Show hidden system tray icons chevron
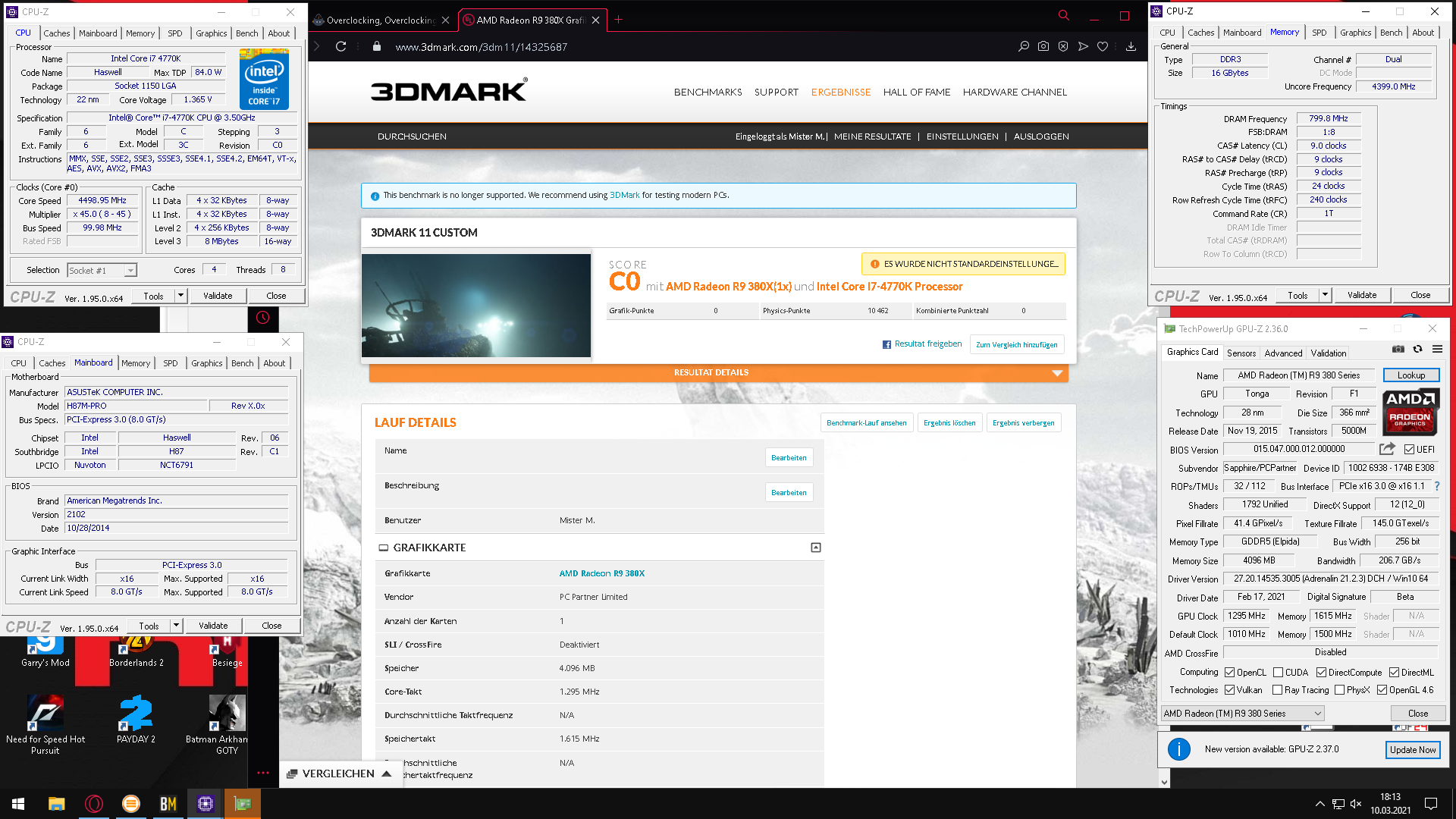Viewport: 1456px width, 819px height. click(x=1320, y=804)
